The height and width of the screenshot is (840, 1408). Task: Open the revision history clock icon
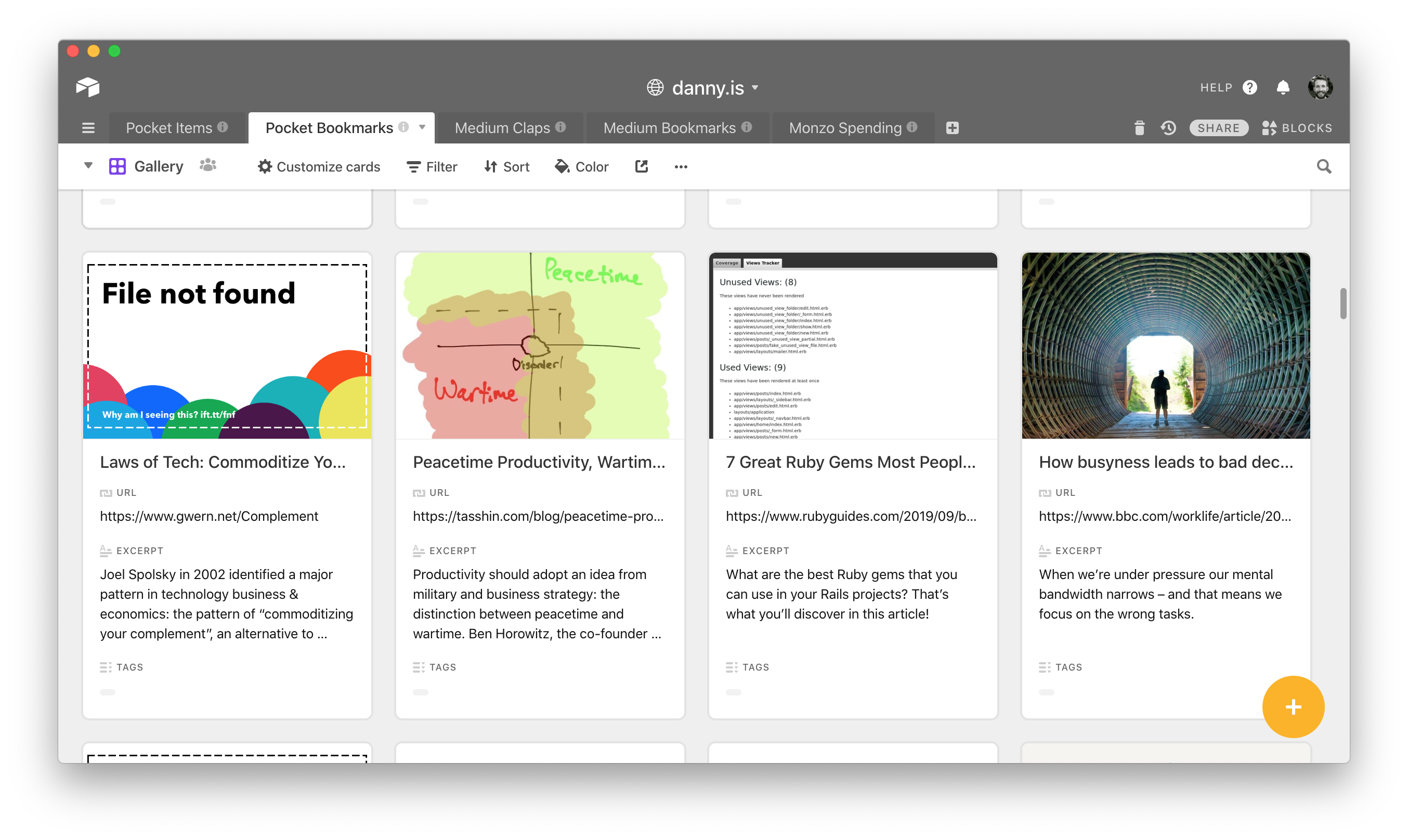point(1168,128)
